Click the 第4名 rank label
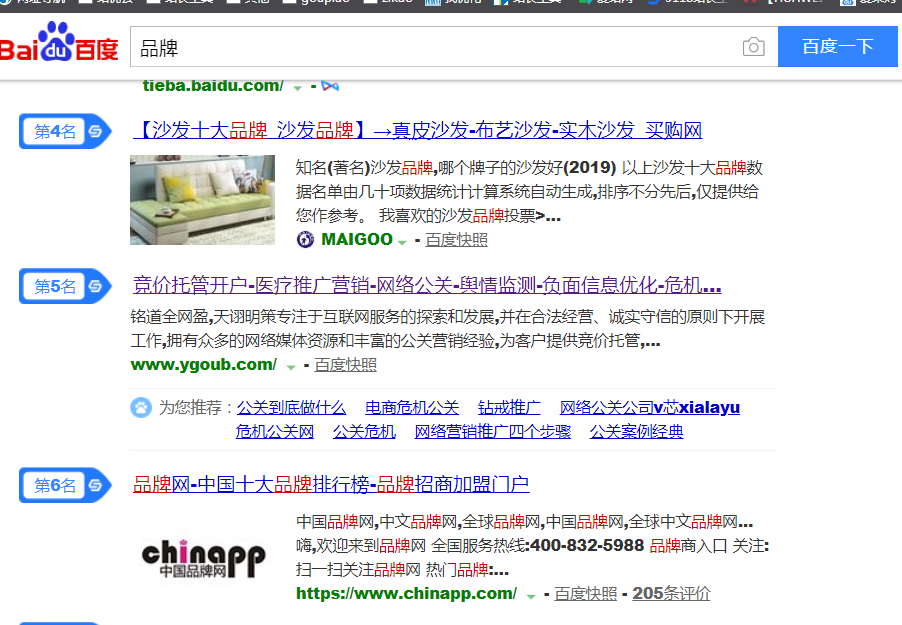This screenshot has height=625, width=902. pyautogui.click(x=55, y=131)
